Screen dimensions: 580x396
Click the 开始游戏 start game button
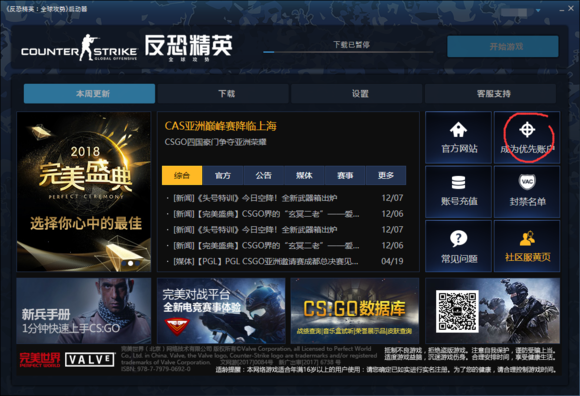[503, 47]
